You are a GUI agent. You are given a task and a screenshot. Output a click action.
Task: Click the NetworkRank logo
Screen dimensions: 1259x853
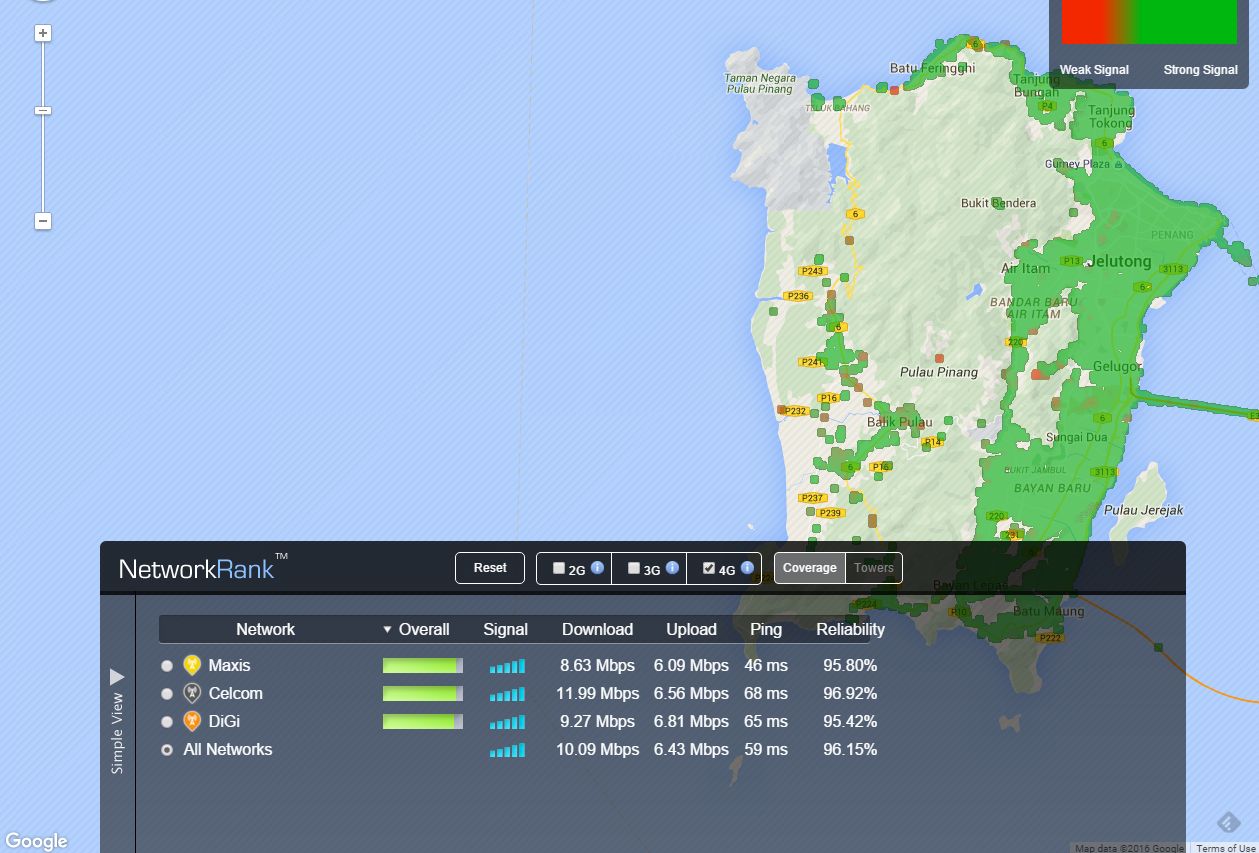[x=203, y=568]
